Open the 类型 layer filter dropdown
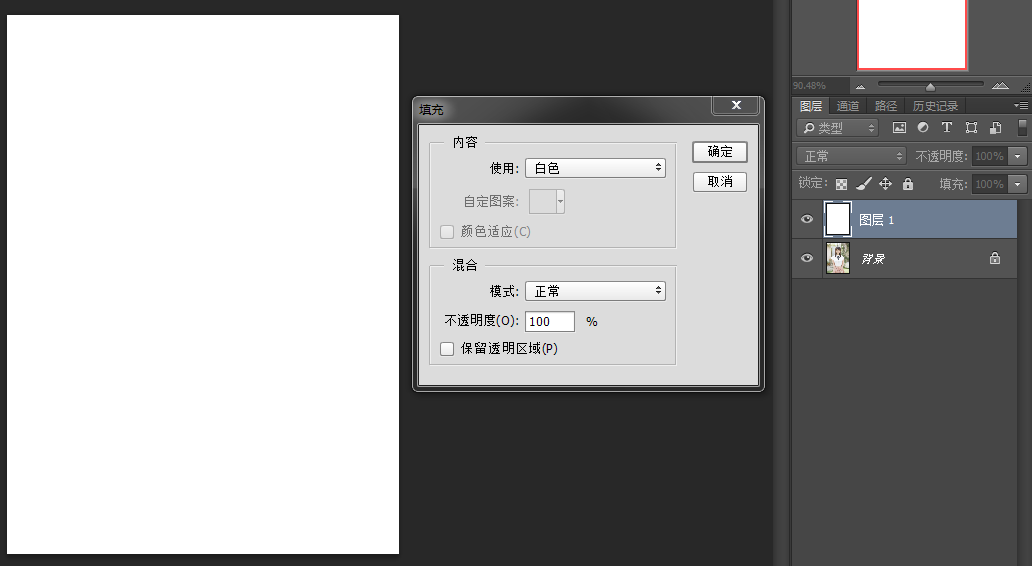 pyautogui.click(x=837, y=128)
